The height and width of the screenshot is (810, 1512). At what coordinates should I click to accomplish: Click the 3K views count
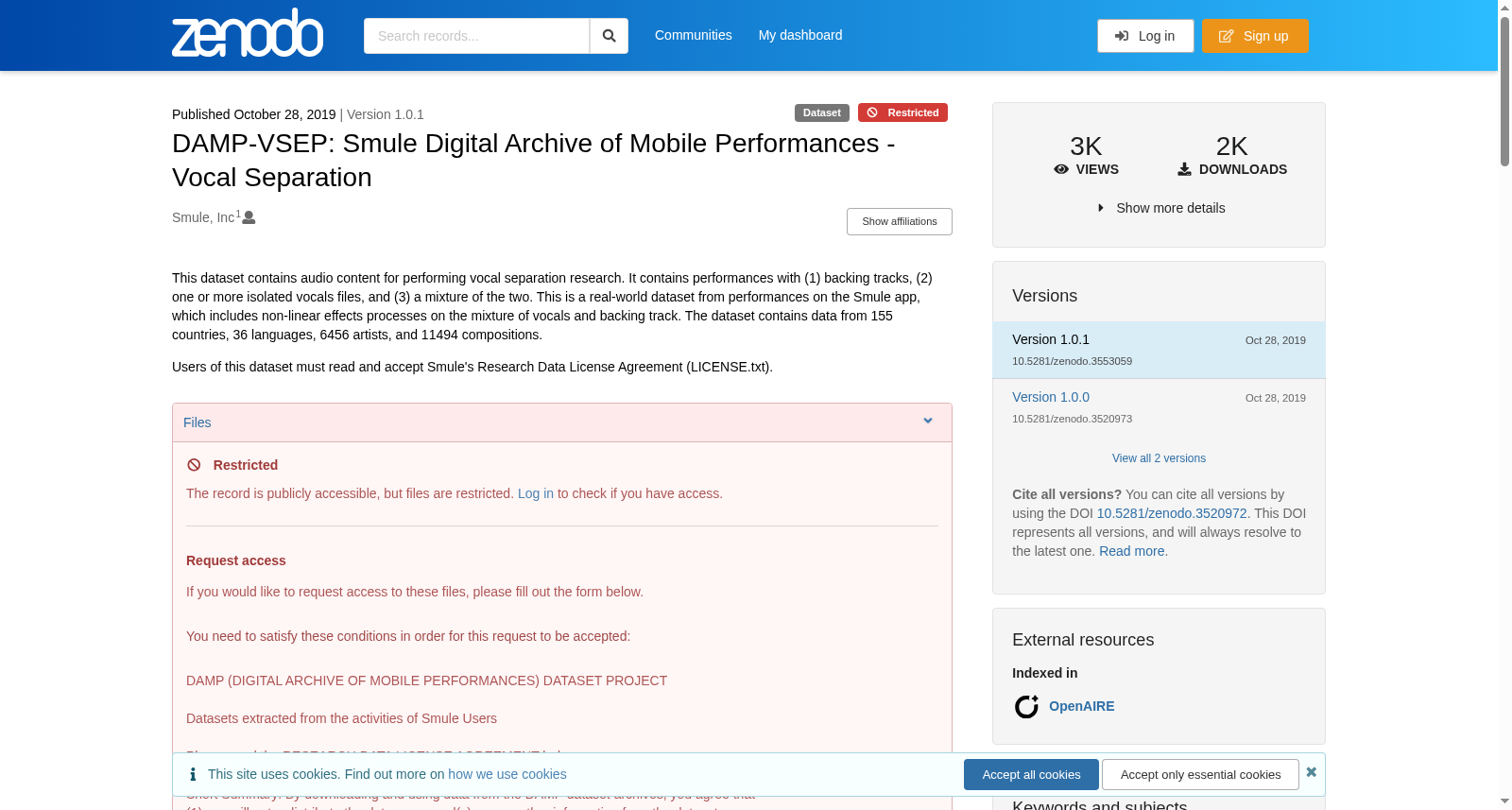1086,146
